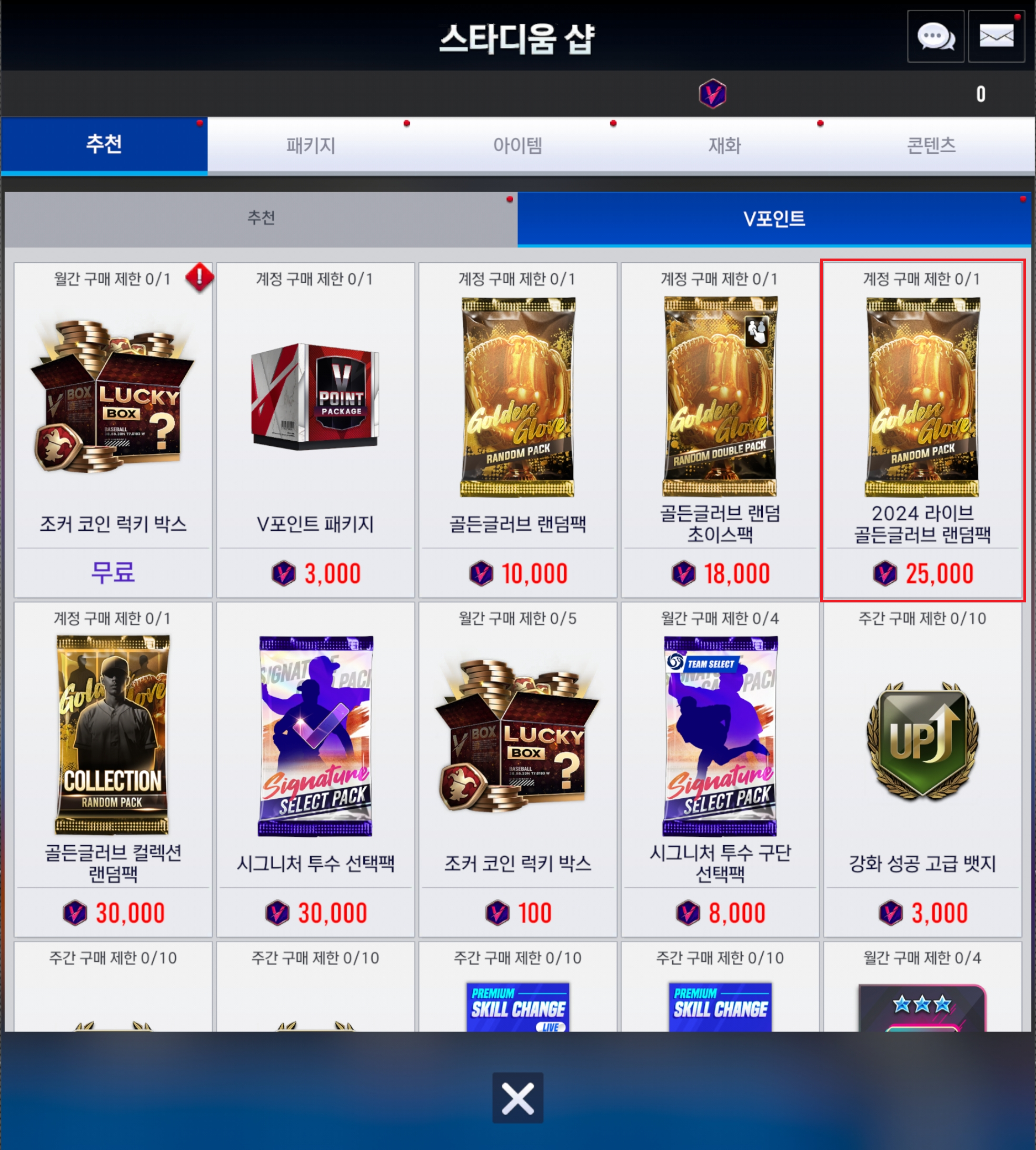Switch to the 추천 sub-tab
This screenshot has width=1036, height=1150.
[261, 219]
